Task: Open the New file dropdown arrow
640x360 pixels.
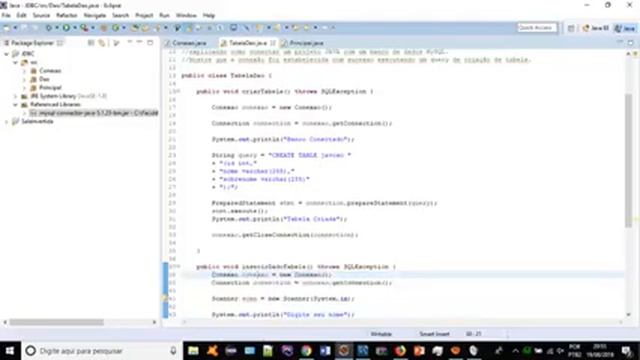Action: click(x=15, y=28)
